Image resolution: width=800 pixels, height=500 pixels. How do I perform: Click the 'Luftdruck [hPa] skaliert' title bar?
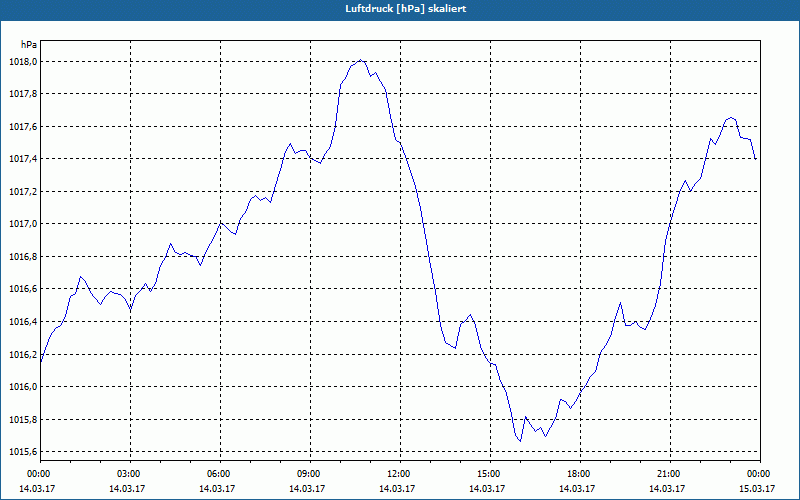coord(400,9)
